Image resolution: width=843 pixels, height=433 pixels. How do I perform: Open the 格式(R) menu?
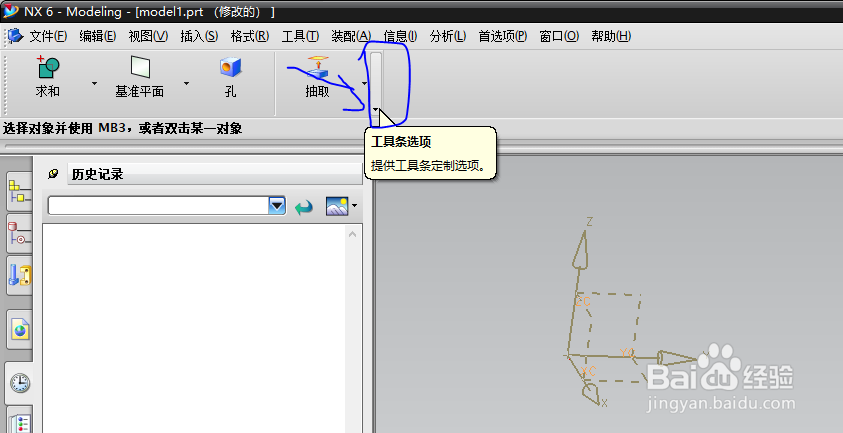249,36
